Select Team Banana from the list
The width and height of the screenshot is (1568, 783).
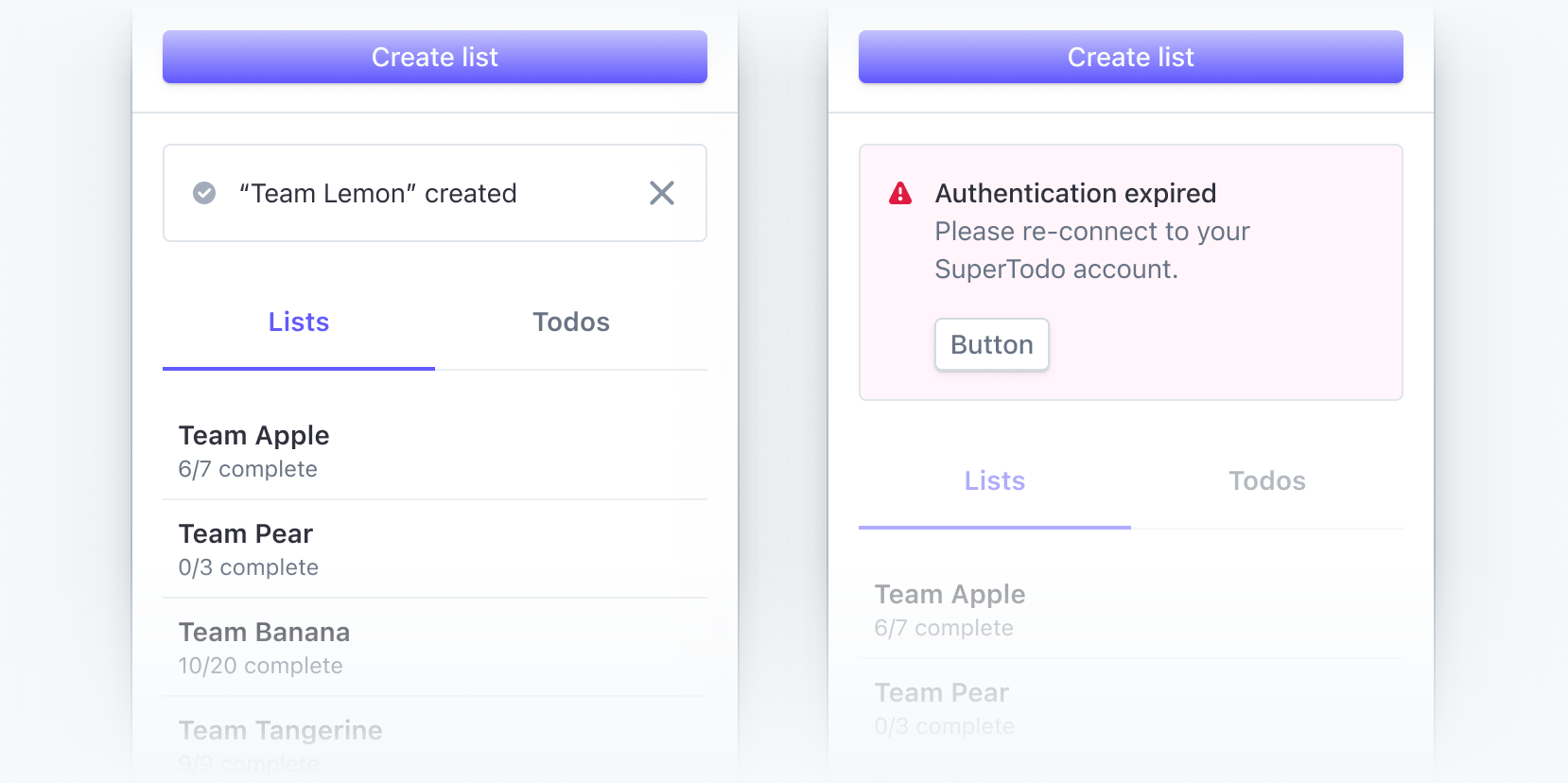[264, 632]
